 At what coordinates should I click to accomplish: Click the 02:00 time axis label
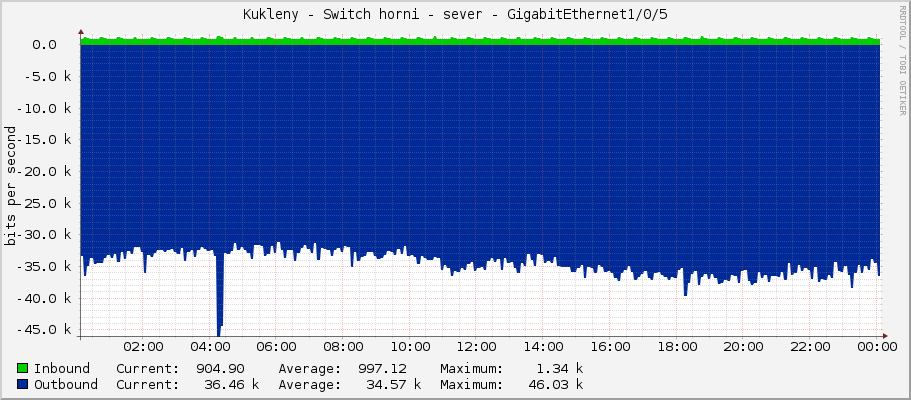[x=143, y=347]
